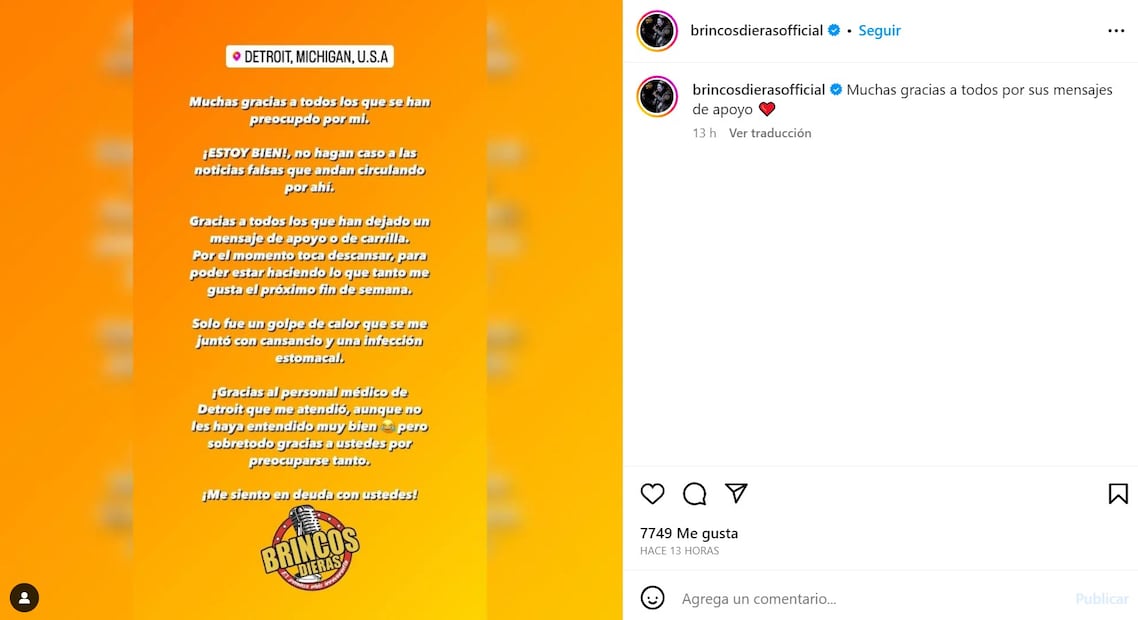Click the tagged people icon on the image

[x=24, y=597]
